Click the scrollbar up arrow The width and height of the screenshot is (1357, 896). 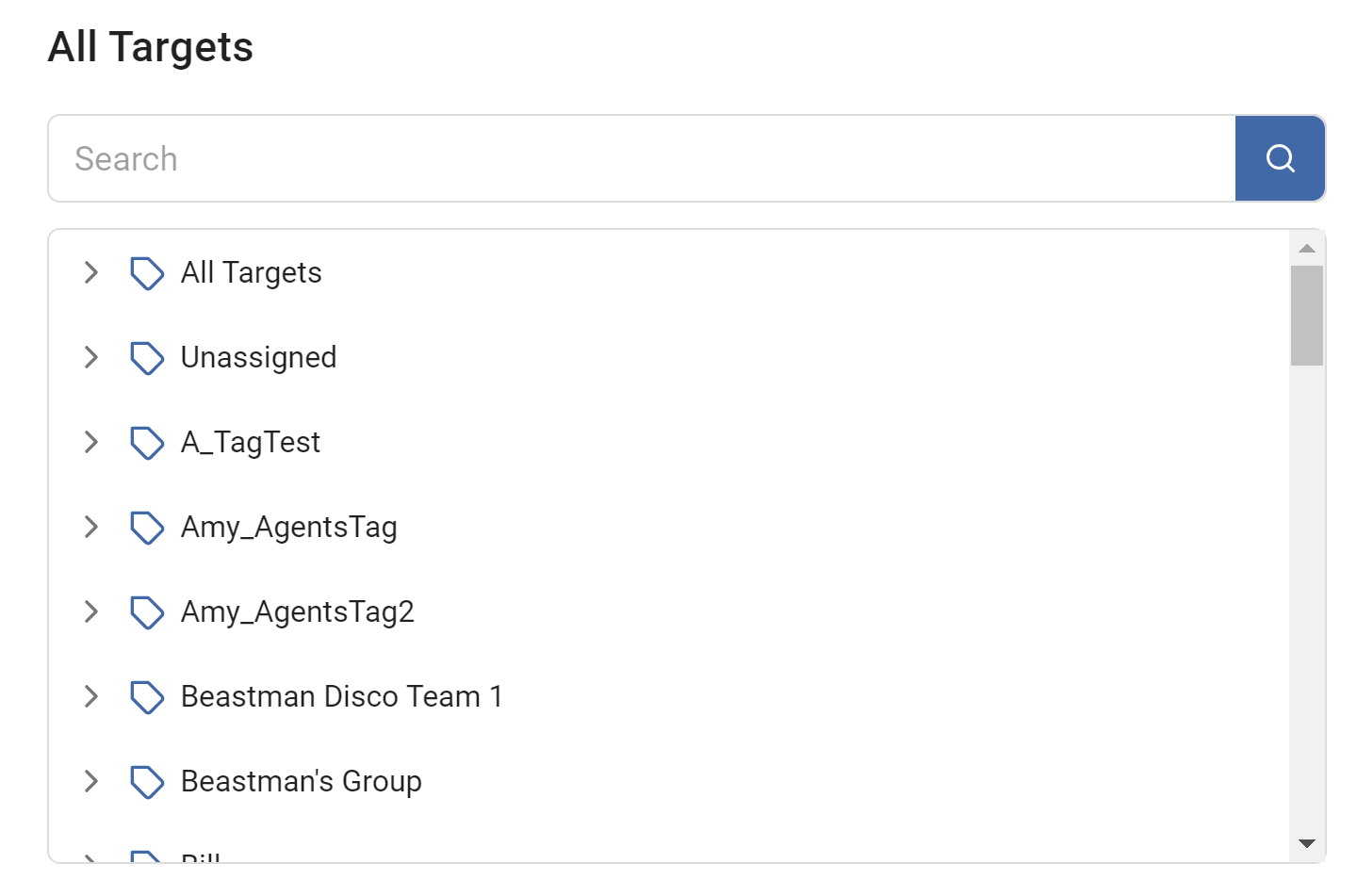coord(1307,249)
